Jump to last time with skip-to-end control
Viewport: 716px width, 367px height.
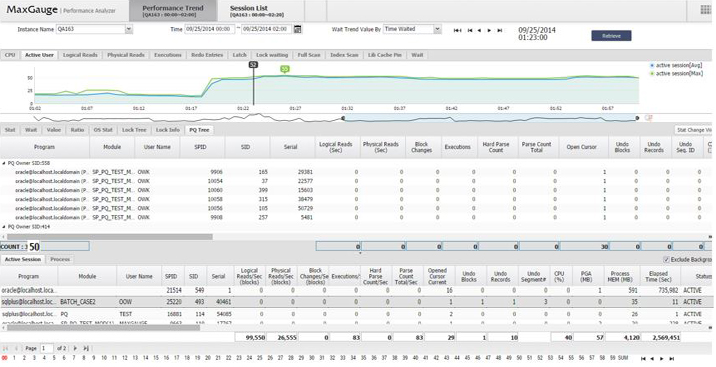pos(500,30)
